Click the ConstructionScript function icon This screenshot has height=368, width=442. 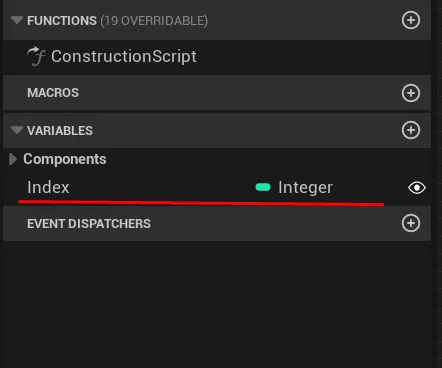click(x=36, y=56)
